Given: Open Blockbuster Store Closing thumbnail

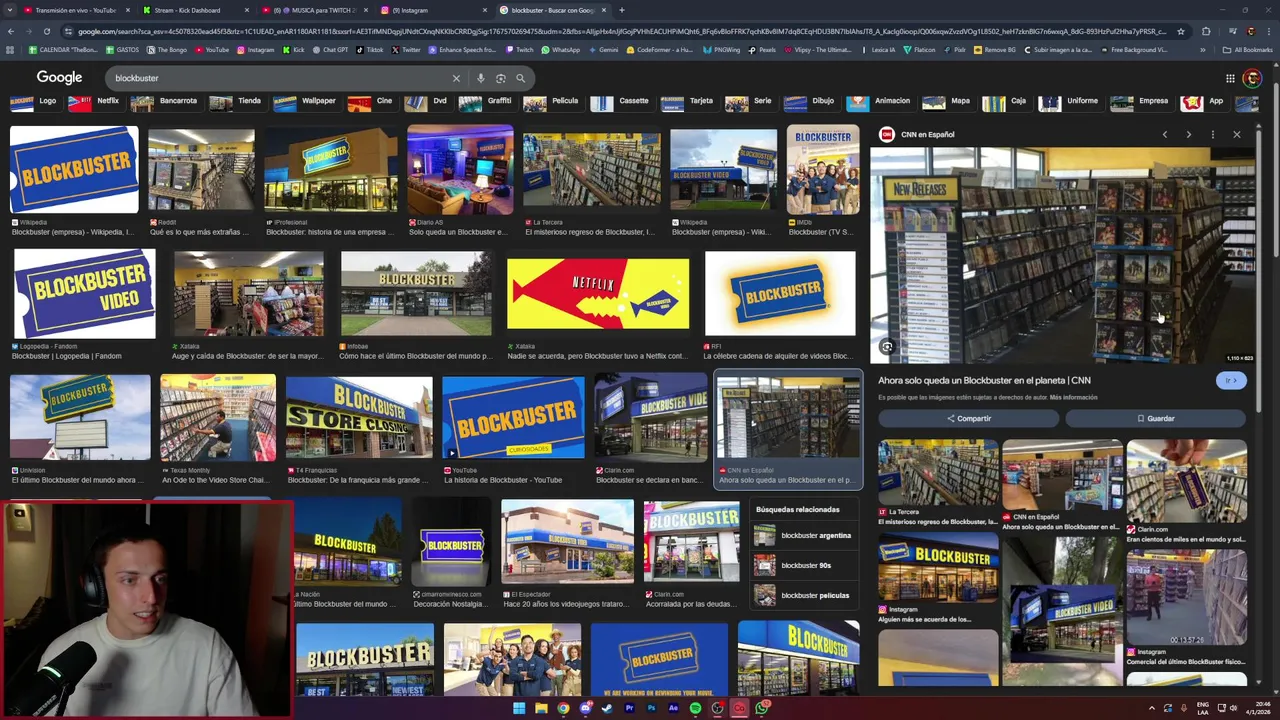Looking at the screenshot, I should 359,417.
